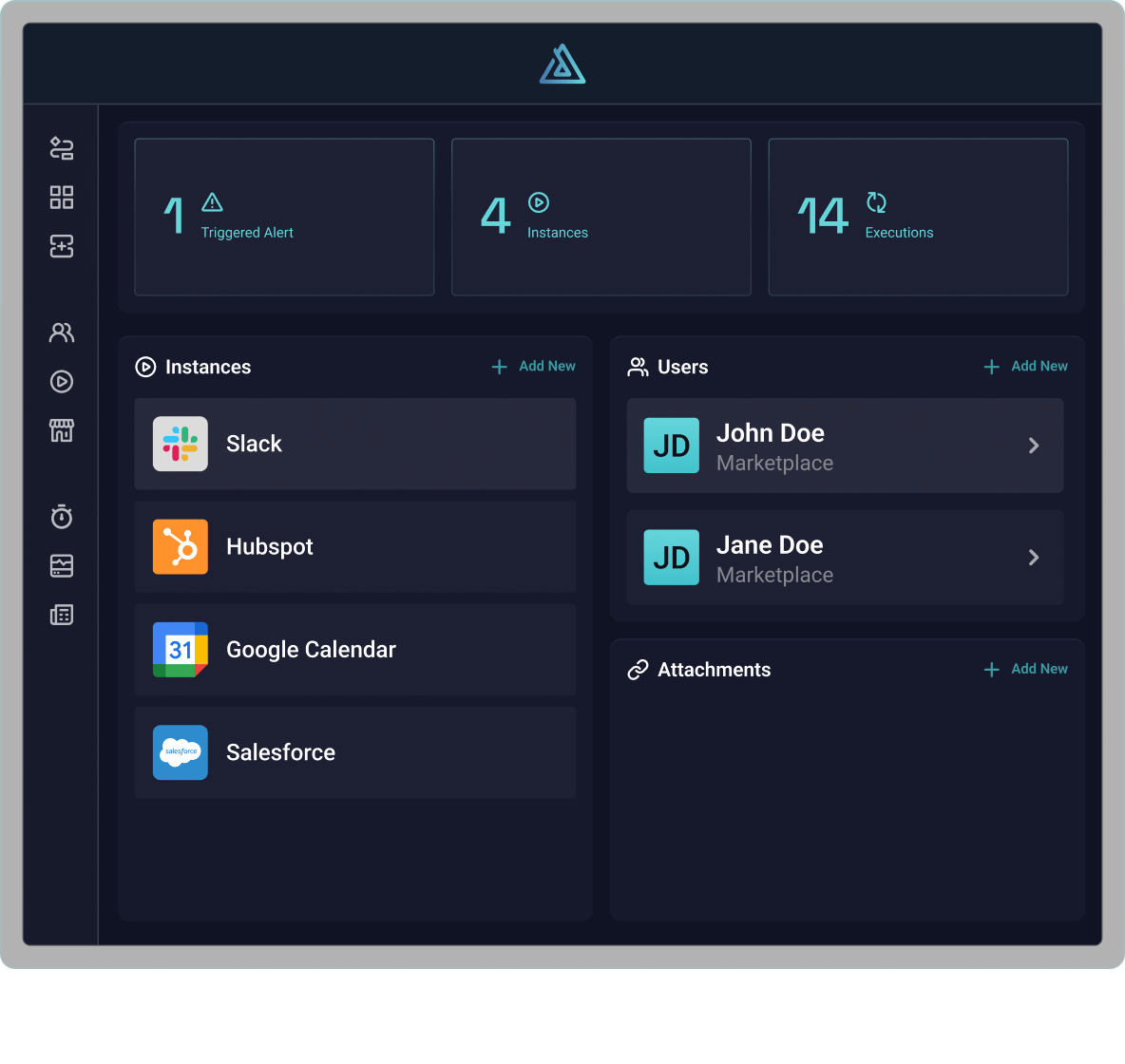
Task: Add New attachment in the Attachments panel
Action: click(x=1025, y=670)
